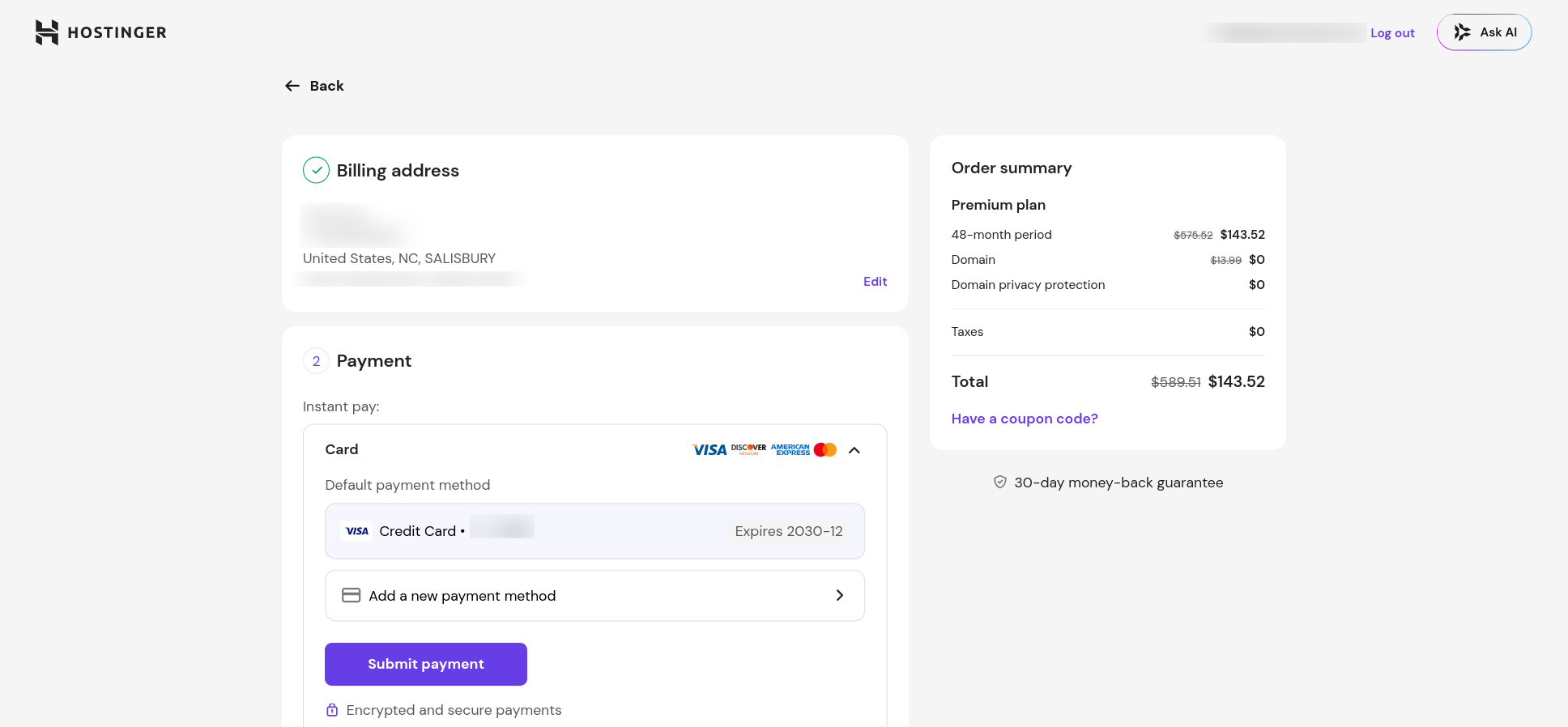Screen dimensions: 1568x727
Task: Click the Visa icon on saved credit card
Action: coord(357,531)
